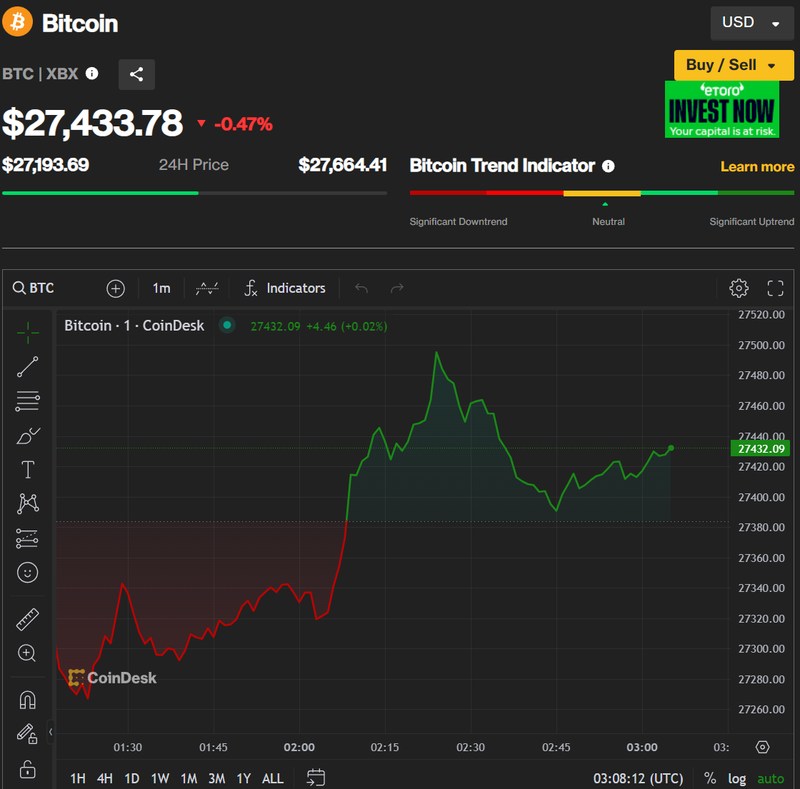The width and height of the screenshot is (800, 789).
Task: Click the BTC symbol search field
Action: tap(42, 288)
